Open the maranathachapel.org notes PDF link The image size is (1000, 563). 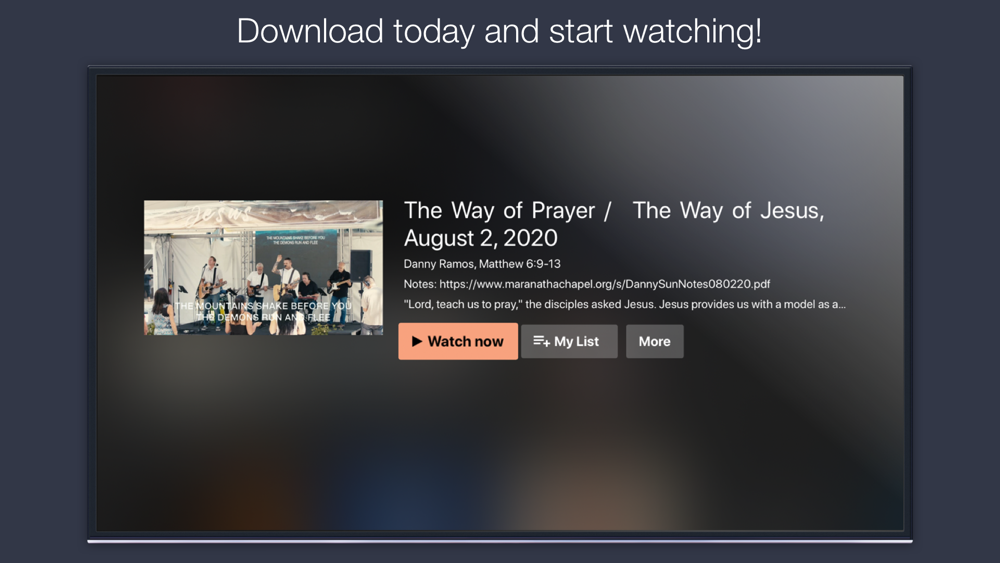coord(605,284)
